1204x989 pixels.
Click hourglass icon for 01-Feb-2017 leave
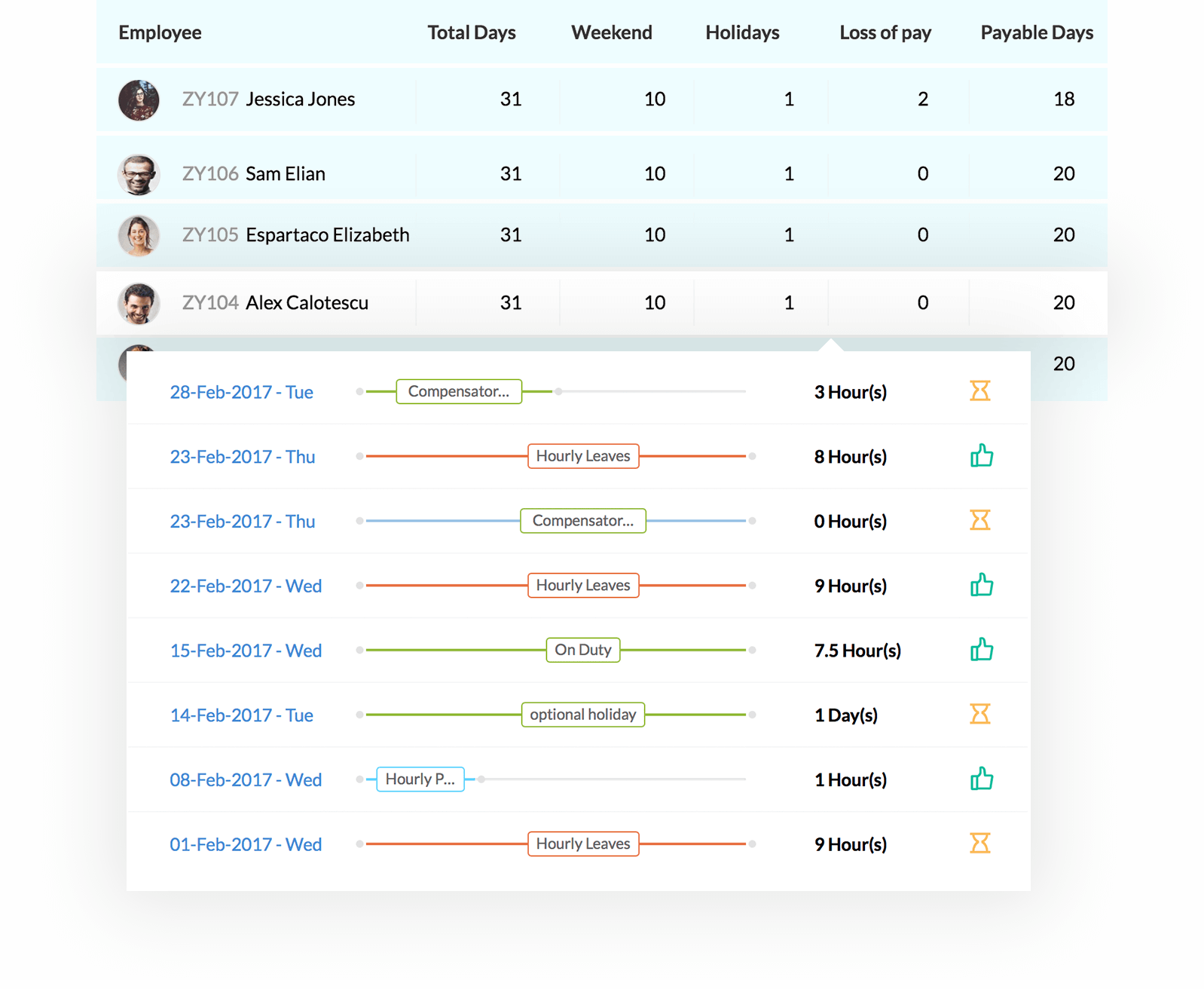pos(979,844)
